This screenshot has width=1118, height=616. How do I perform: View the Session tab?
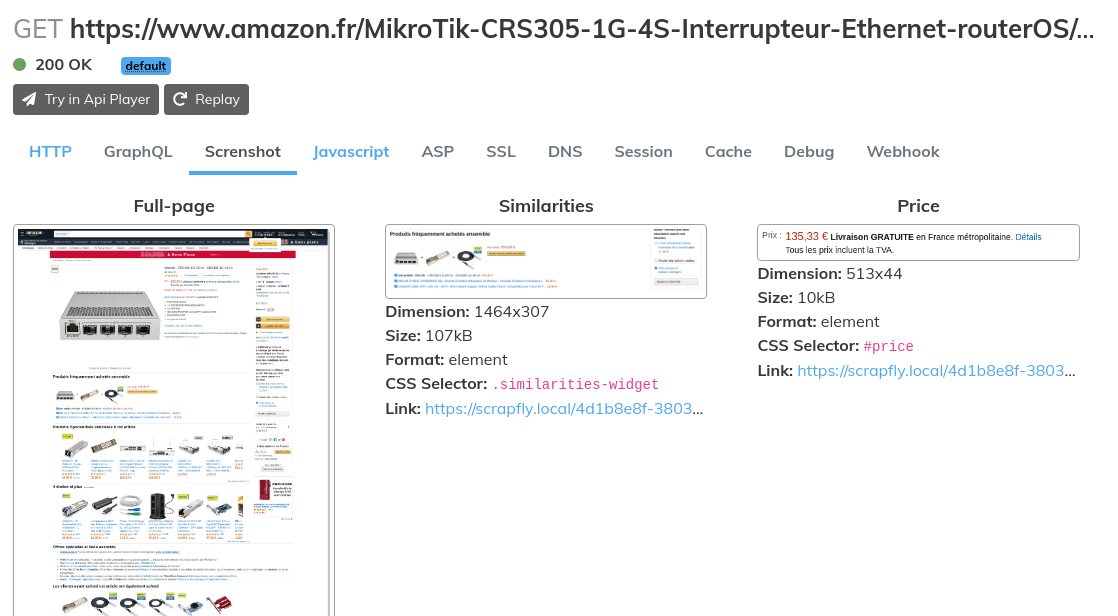click(643, 151)
